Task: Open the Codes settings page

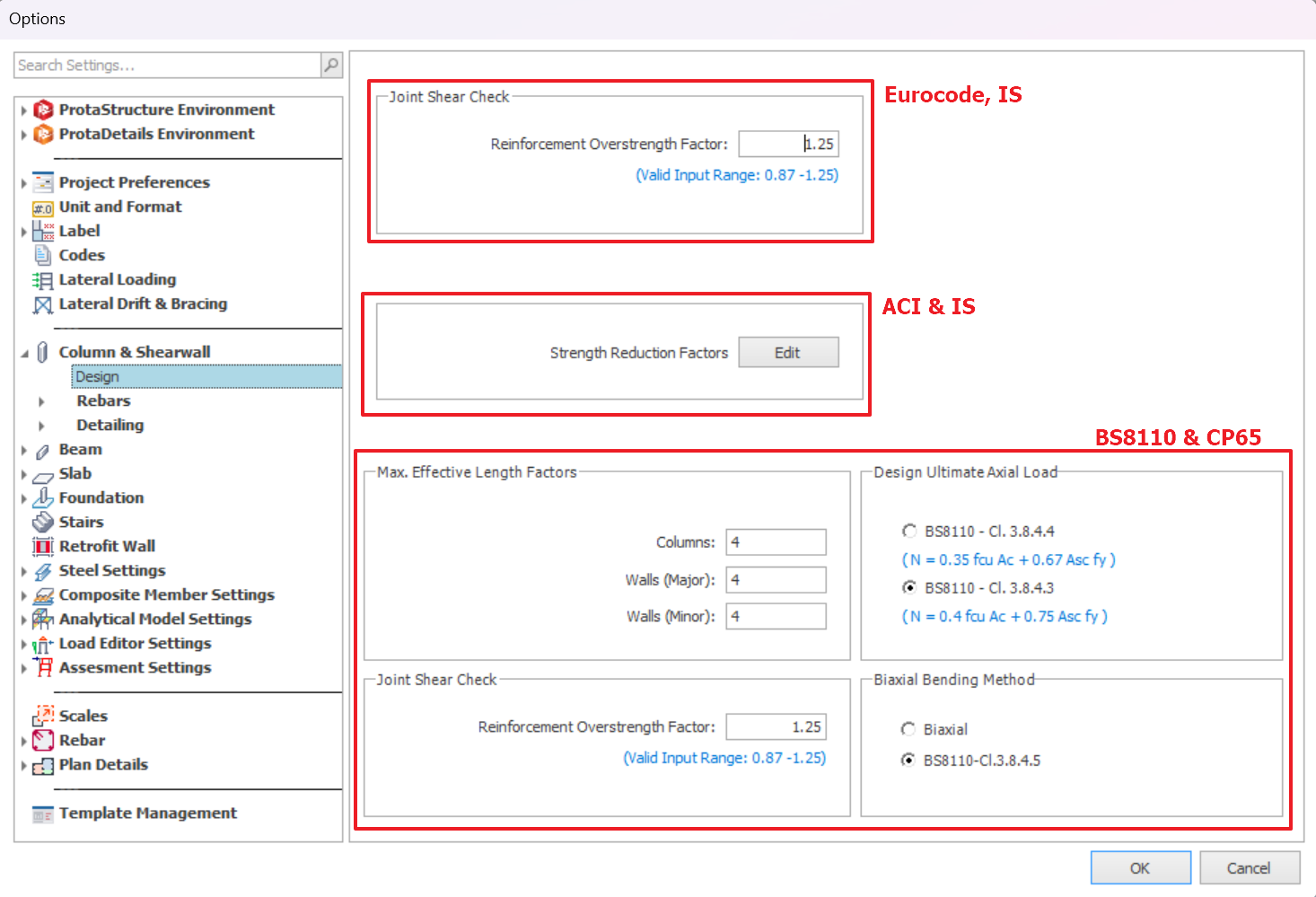Action: pos(82,256)
